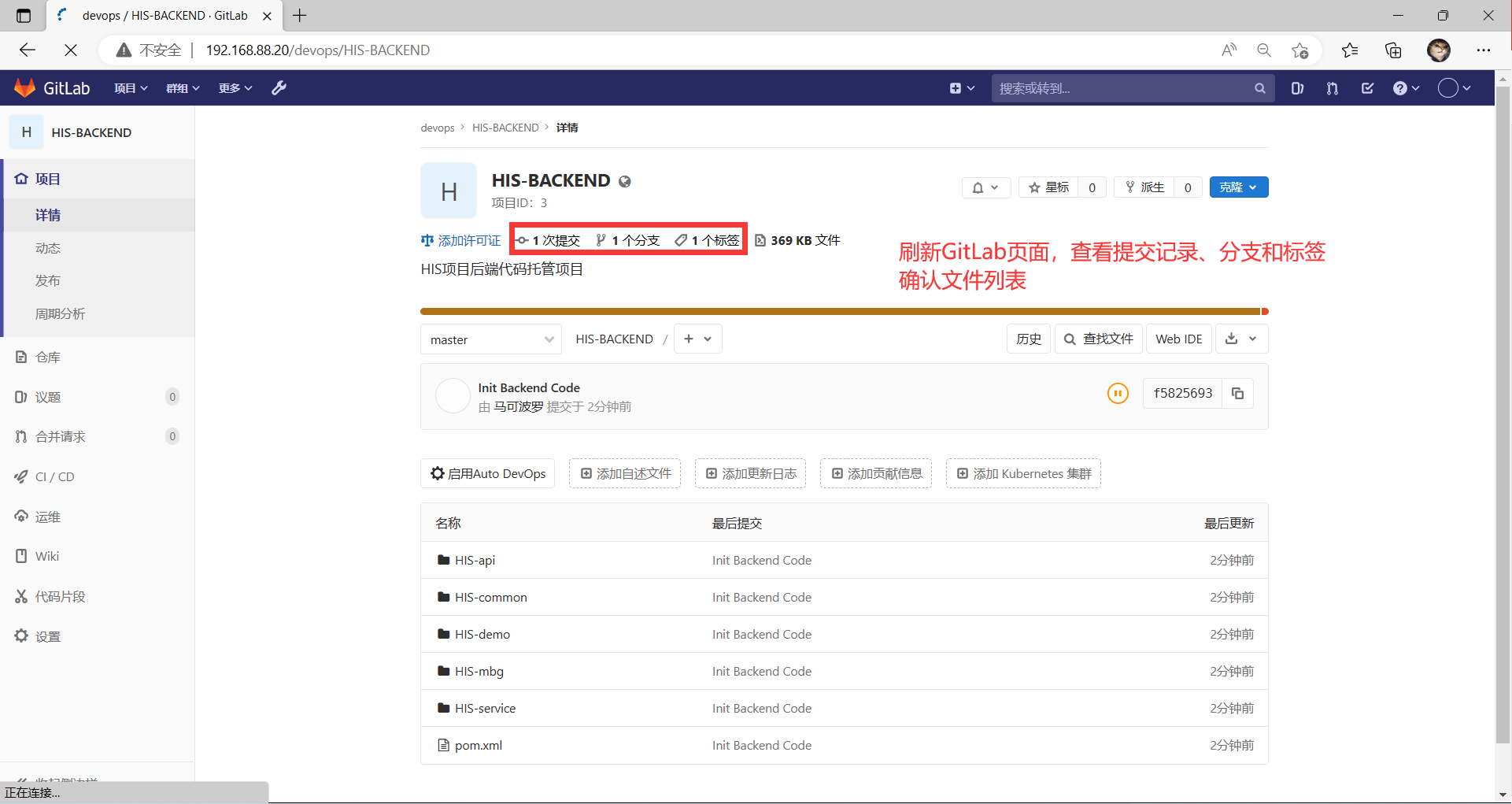Click the repository language bar
This screenshot has width=1512, height=804.
842,312
